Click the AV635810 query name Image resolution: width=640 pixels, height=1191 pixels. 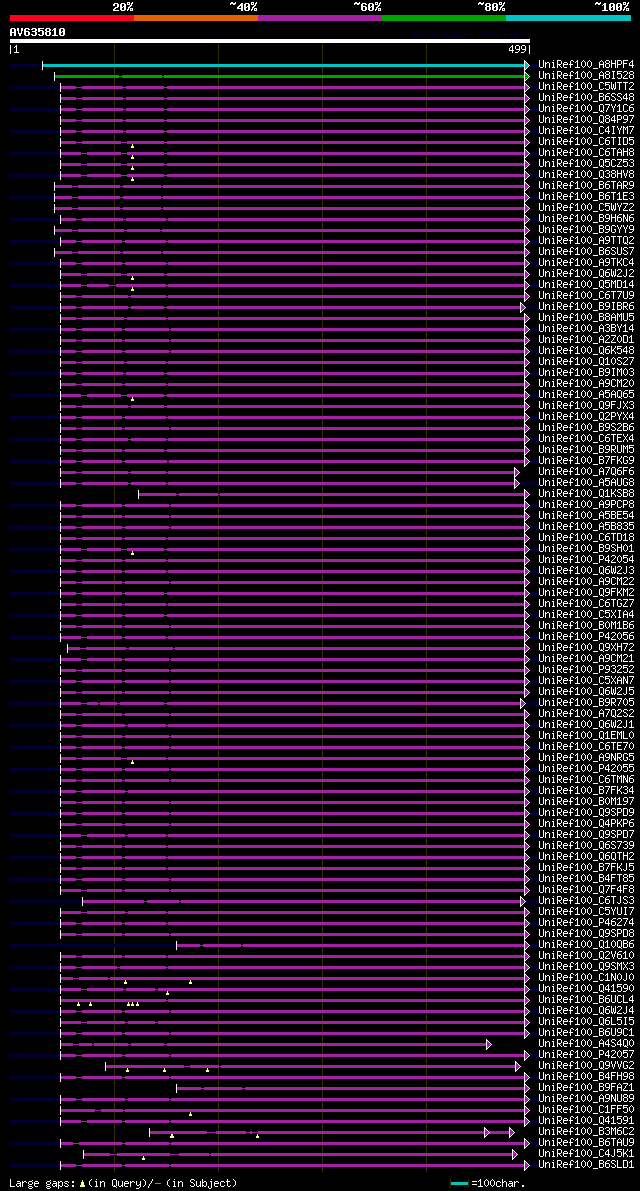coord(37,32)
